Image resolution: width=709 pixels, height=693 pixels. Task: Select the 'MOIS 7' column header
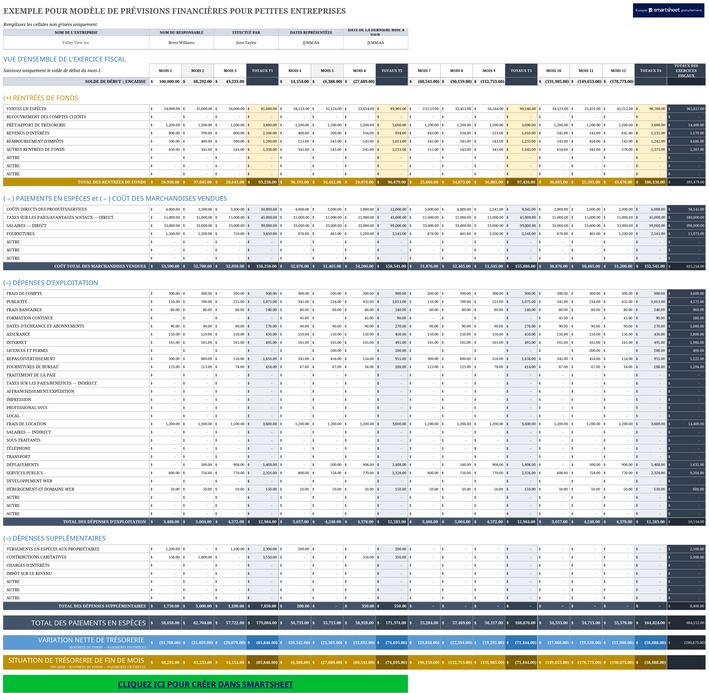tap(424, 71)
